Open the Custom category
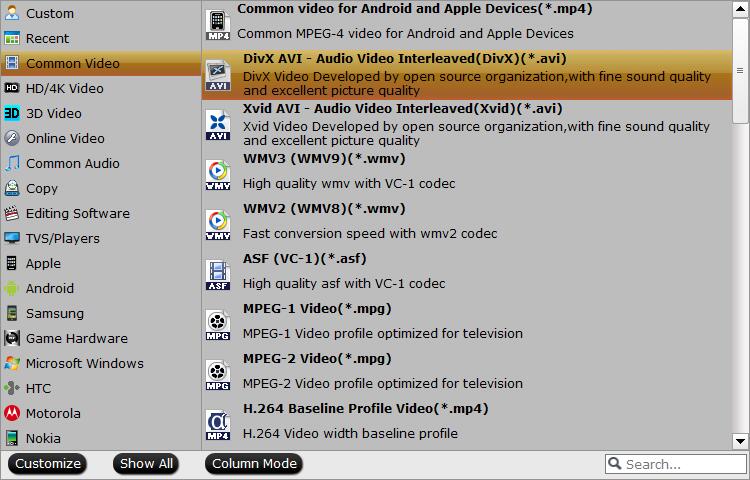750x480 pixels. click(100, 13)
